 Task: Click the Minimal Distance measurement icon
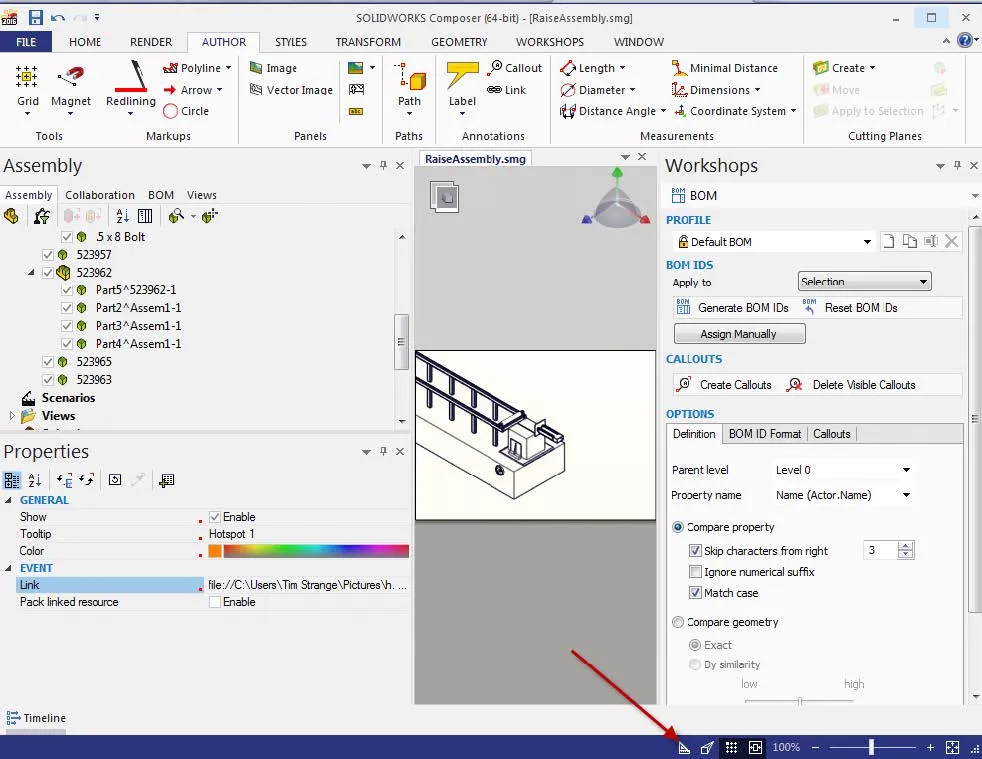[x=680, y=68]
